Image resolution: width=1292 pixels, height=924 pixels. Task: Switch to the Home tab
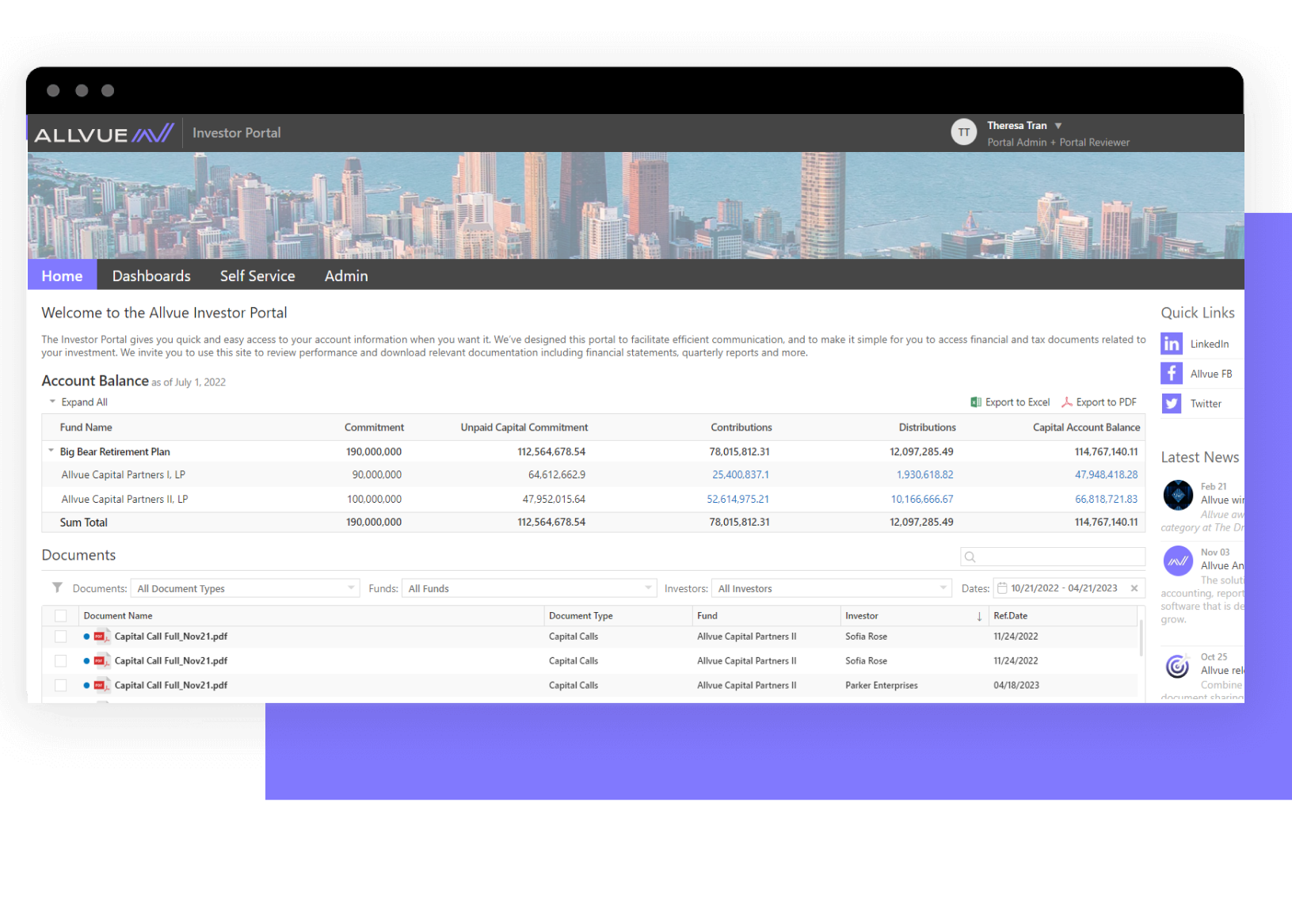click(x=63, y=276)
